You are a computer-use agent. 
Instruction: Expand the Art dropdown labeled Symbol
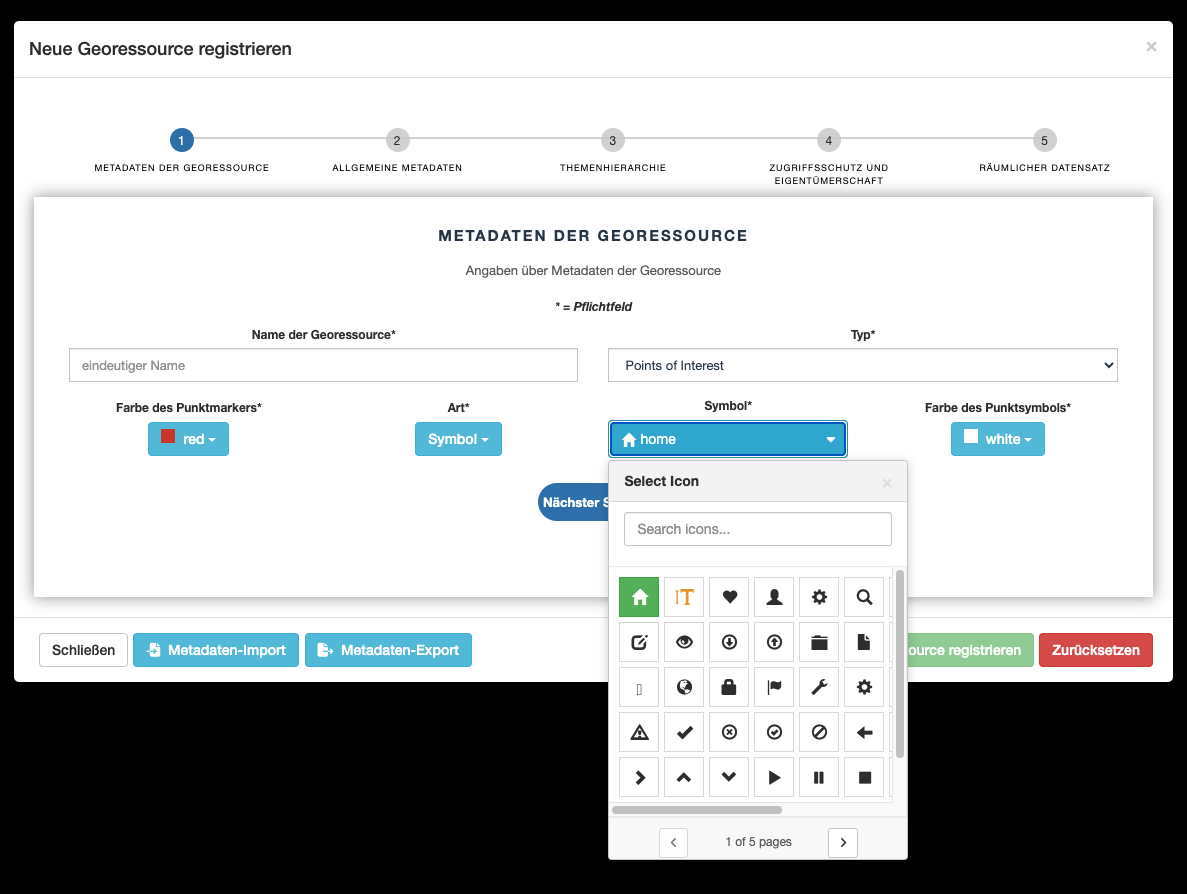pyautogui.click(x=458, y=439)
